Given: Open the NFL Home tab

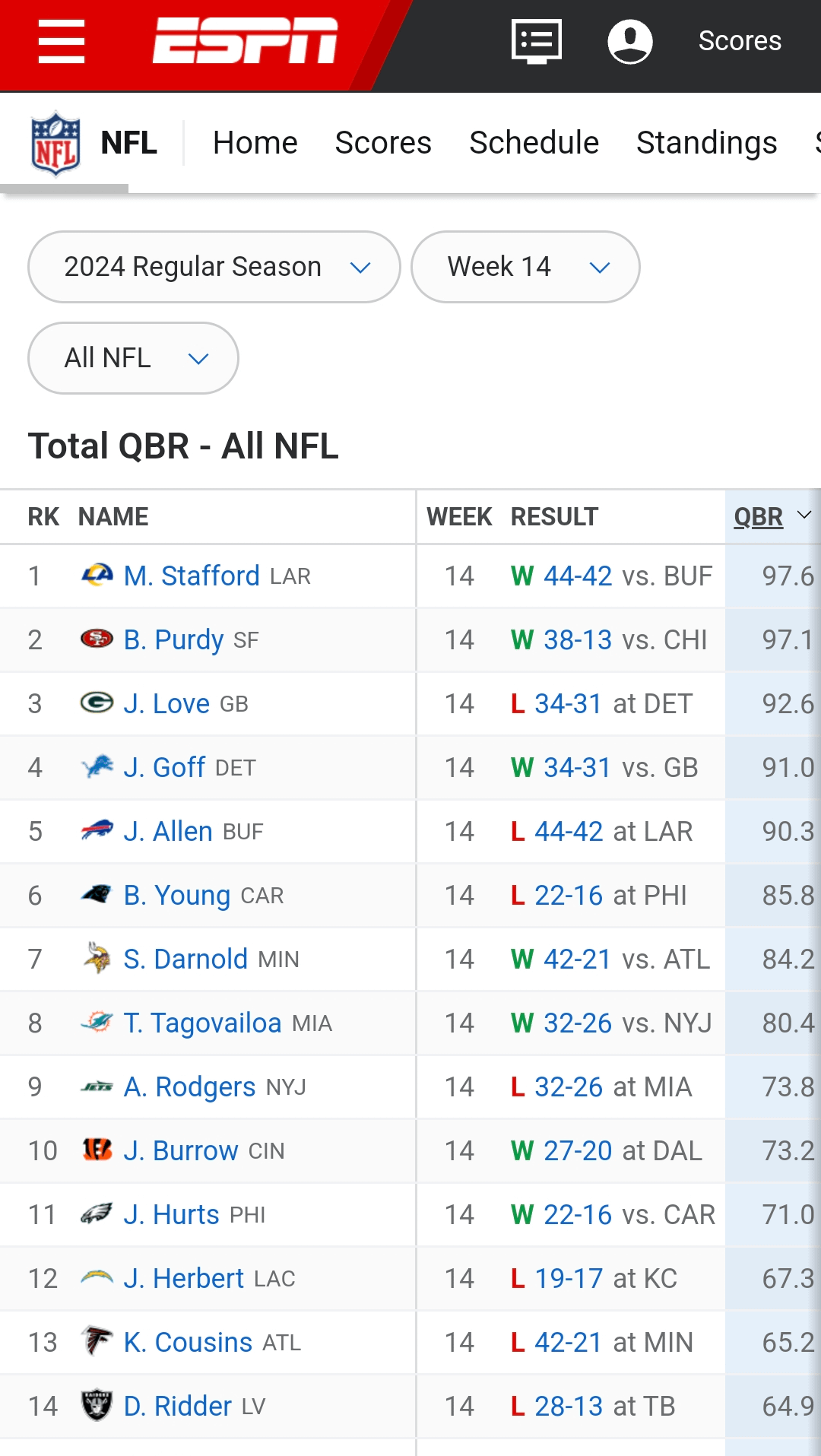Looking at the screenshot, I should coord(255,143).
